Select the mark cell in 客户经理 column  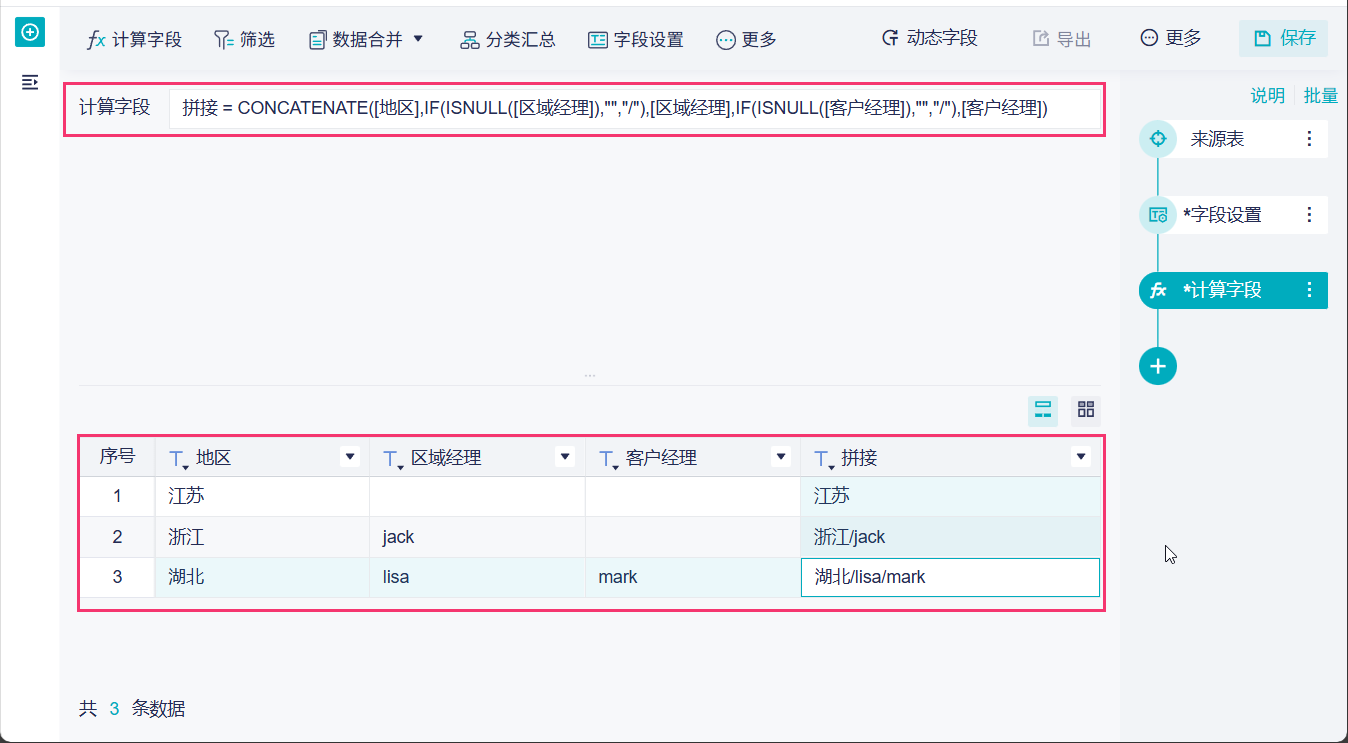693,577
